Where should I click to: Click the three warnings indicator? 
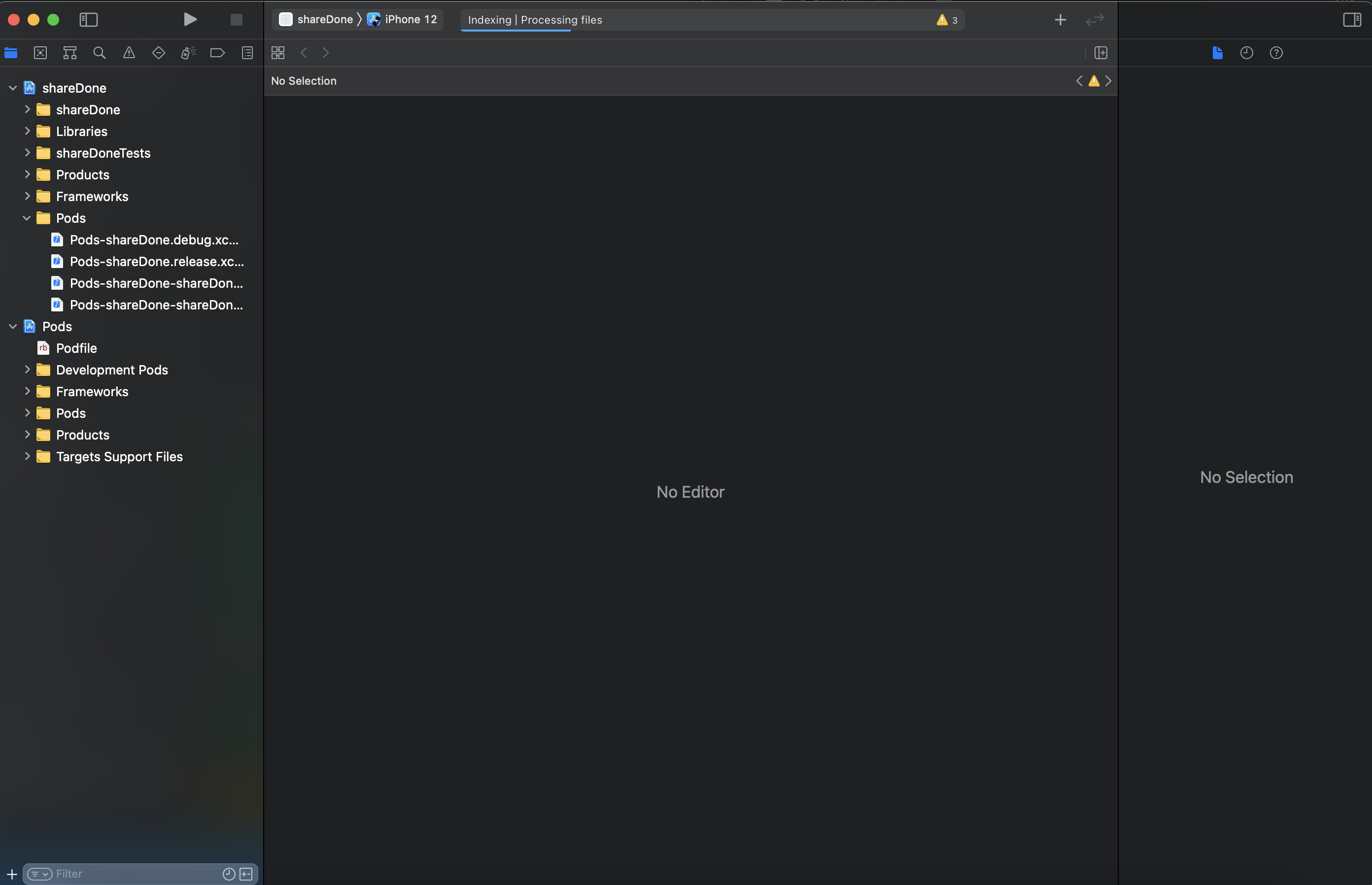tap(947, 20)
